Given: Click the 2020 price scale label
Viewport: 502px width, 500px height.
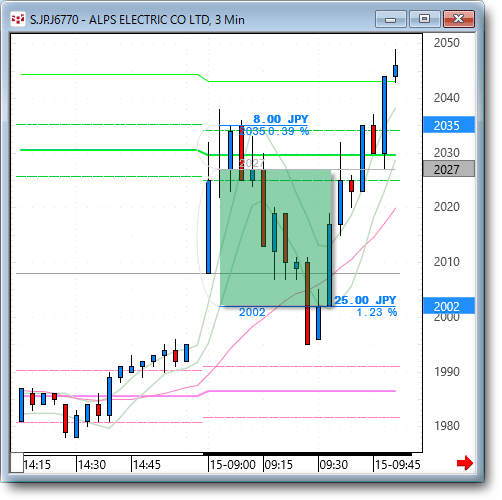Looking at the screenshot, I should (x=447, y=207).
